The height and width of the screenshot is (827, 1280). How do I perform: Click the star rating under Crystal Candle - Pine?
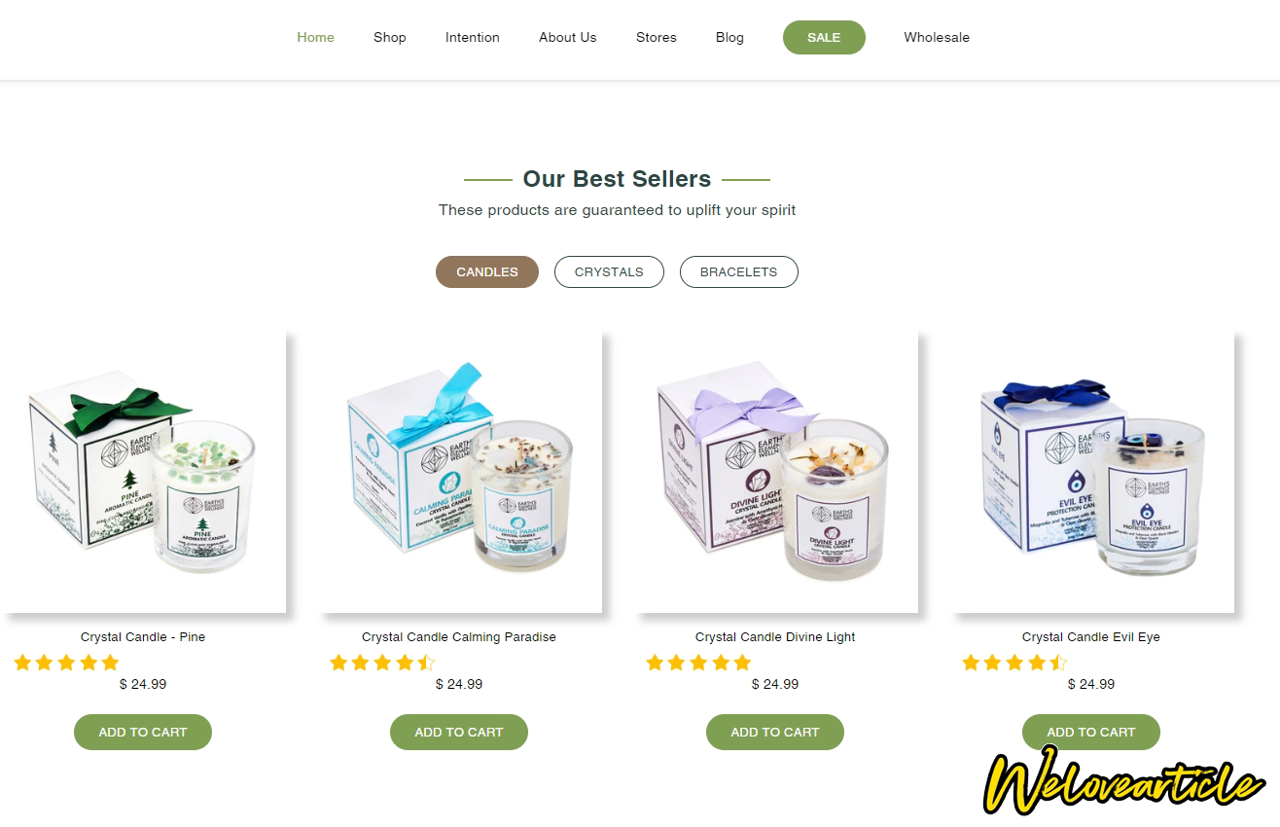[x=66, y=662]
